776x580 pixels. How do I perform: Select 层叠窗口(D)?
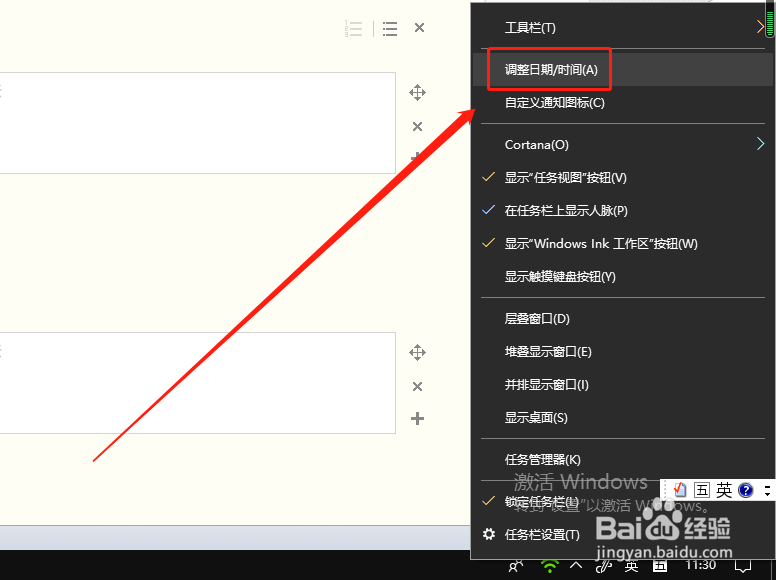point(623,319)
